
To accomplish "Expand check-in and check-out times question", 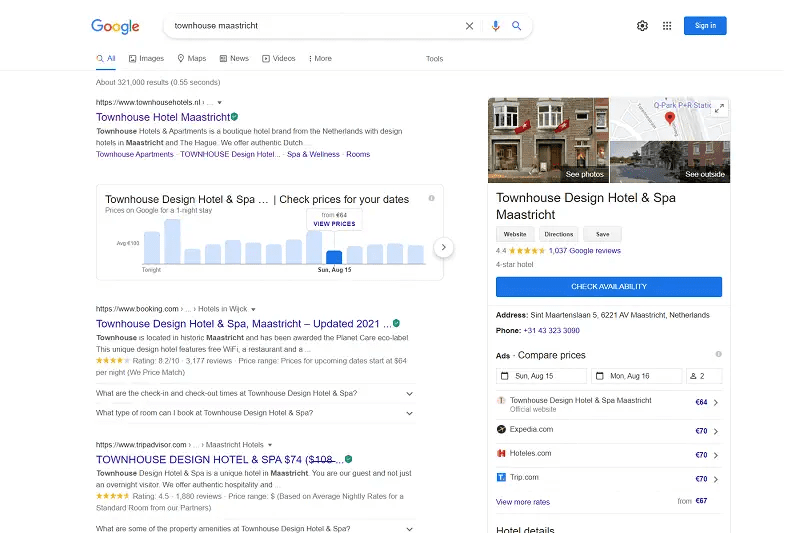I will tap(409, 393).
